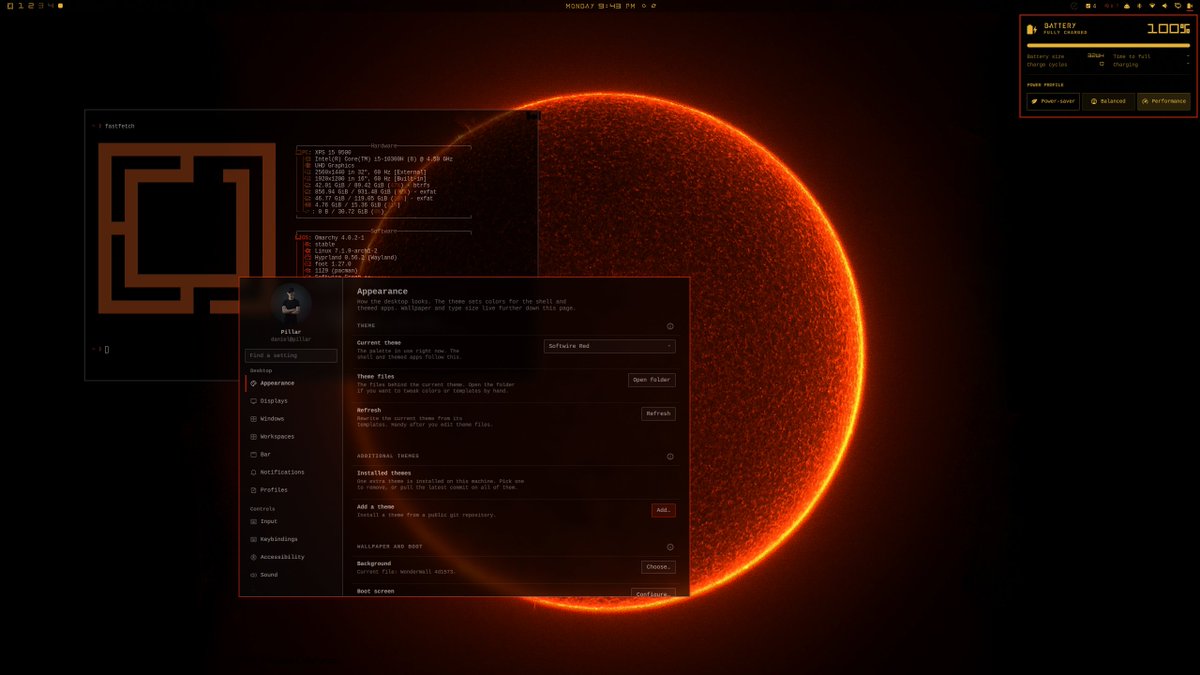Click the Appearance page heading
This screenshot has height=675, width=1200.
382,291
